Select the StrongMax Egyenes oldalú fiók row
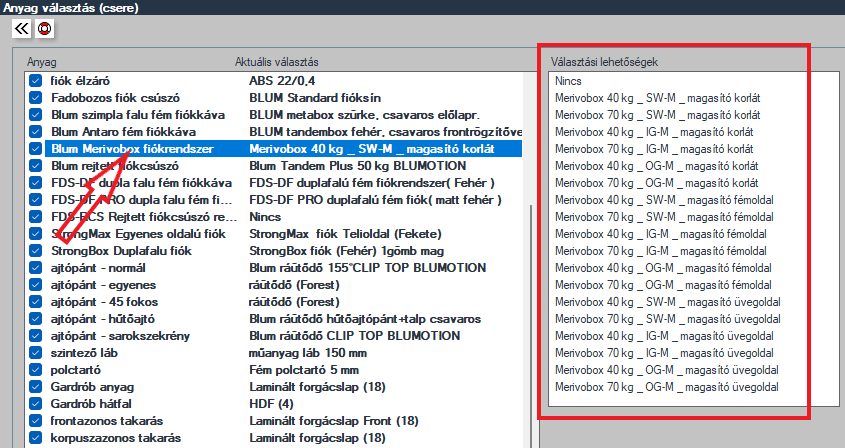Viewport: 845px width, 448px height. (x=275, y=234)
